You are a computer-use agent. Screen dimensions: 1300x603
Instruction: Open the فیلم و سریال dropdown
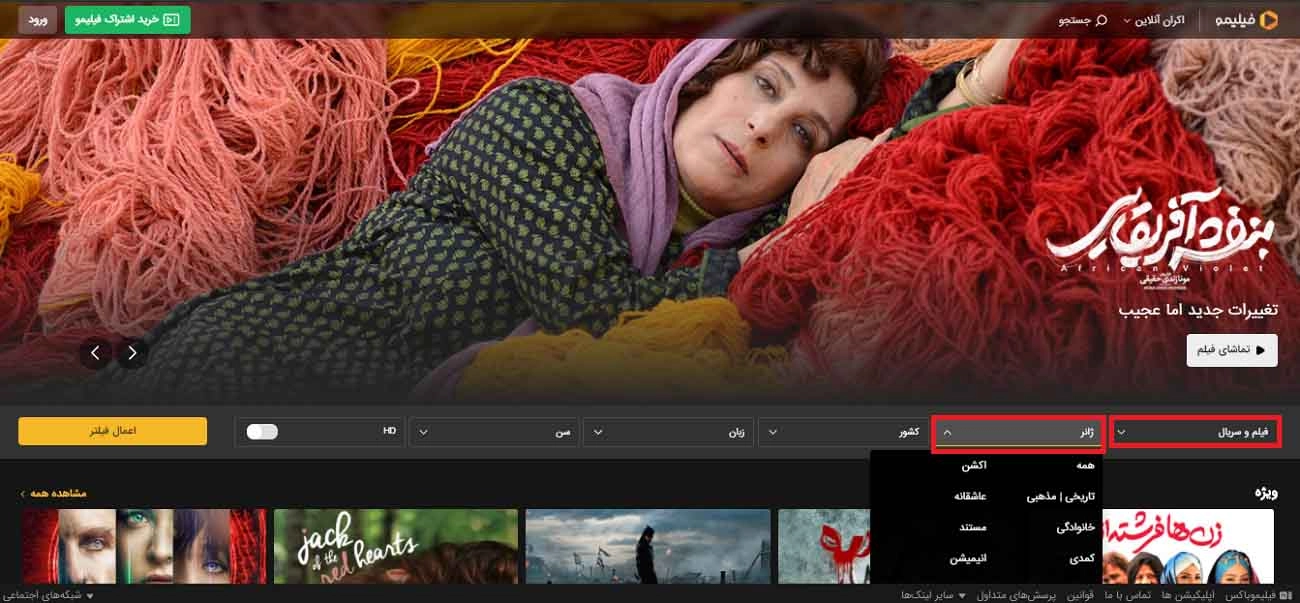[1196, 432]
